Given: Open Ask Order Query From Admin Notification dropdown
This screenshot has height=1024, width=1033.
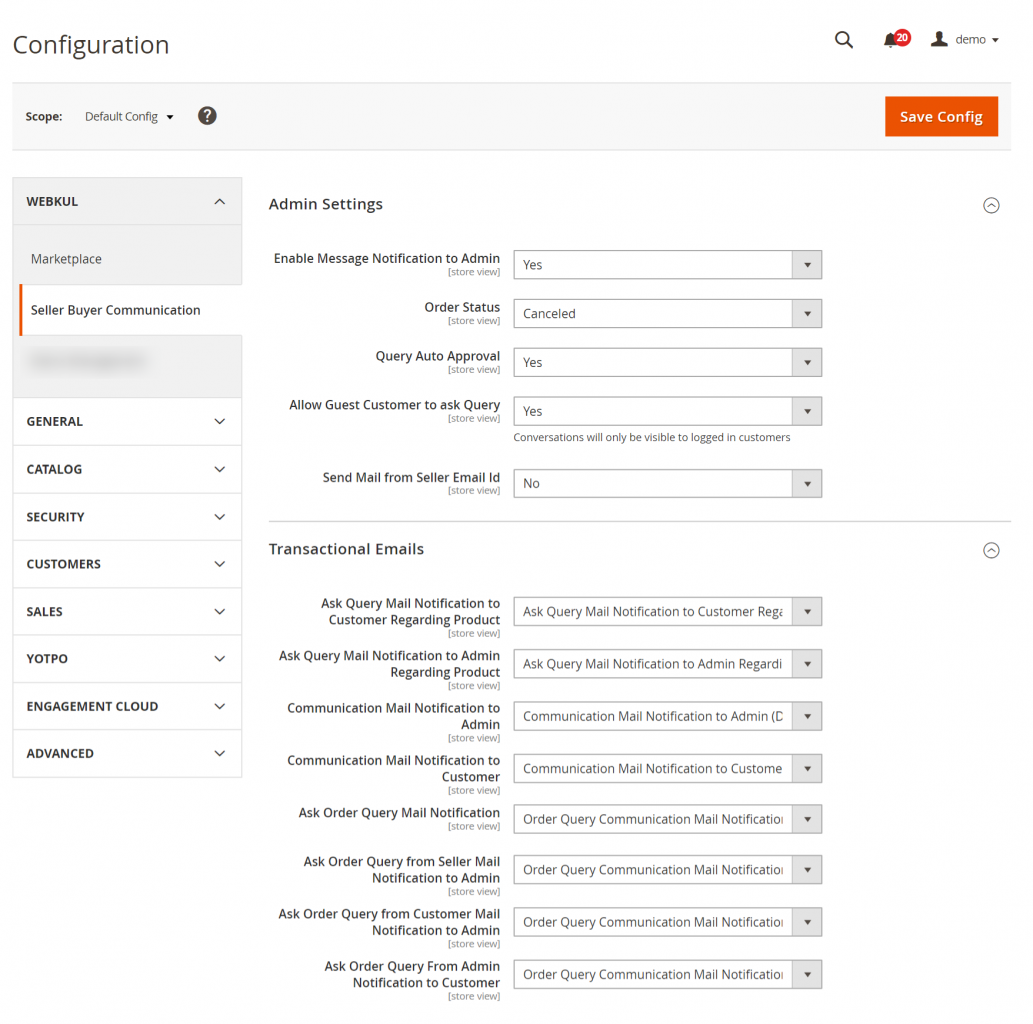Looking at the screenshot, I should (667, 975).
